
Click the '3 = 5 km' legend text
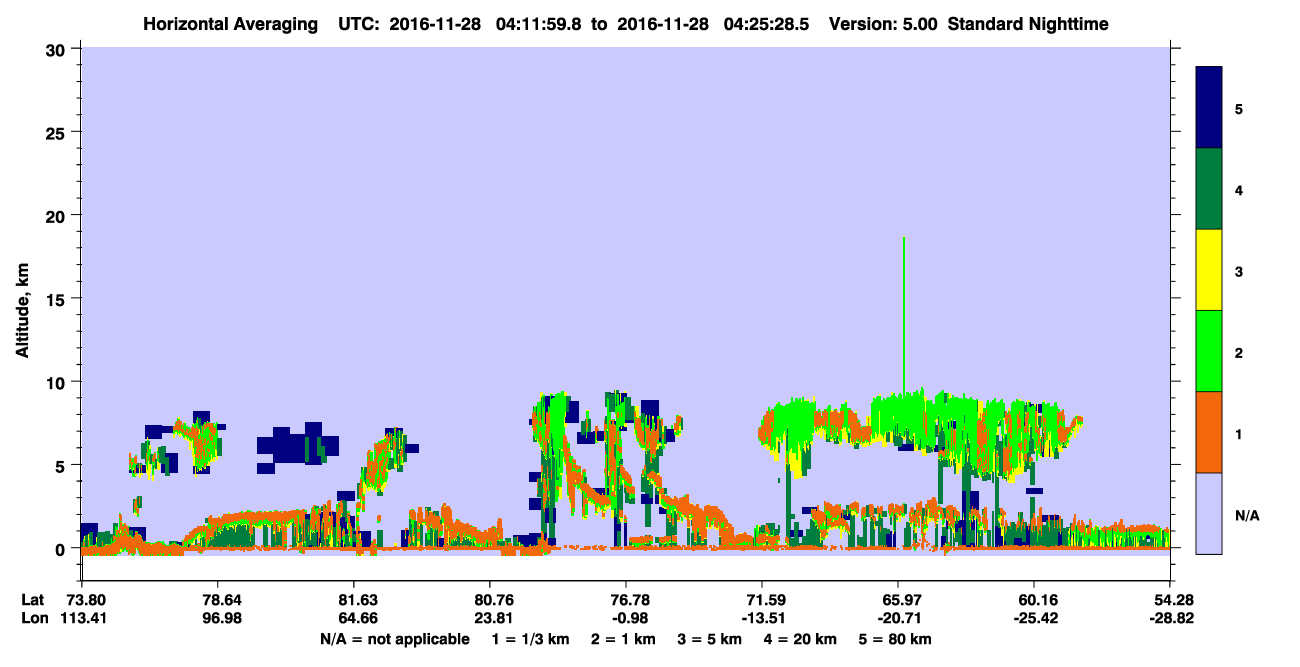pos(709,639)
